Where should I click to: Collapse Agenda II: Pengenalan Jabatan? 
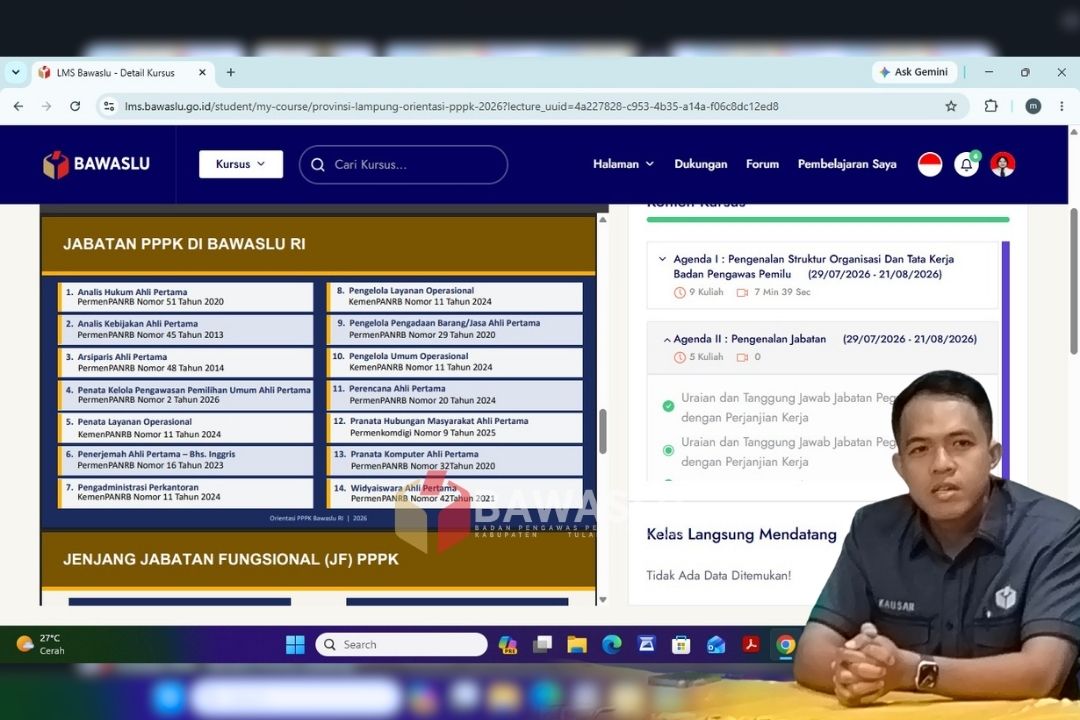pyautogui.click(x=822, y=347)
